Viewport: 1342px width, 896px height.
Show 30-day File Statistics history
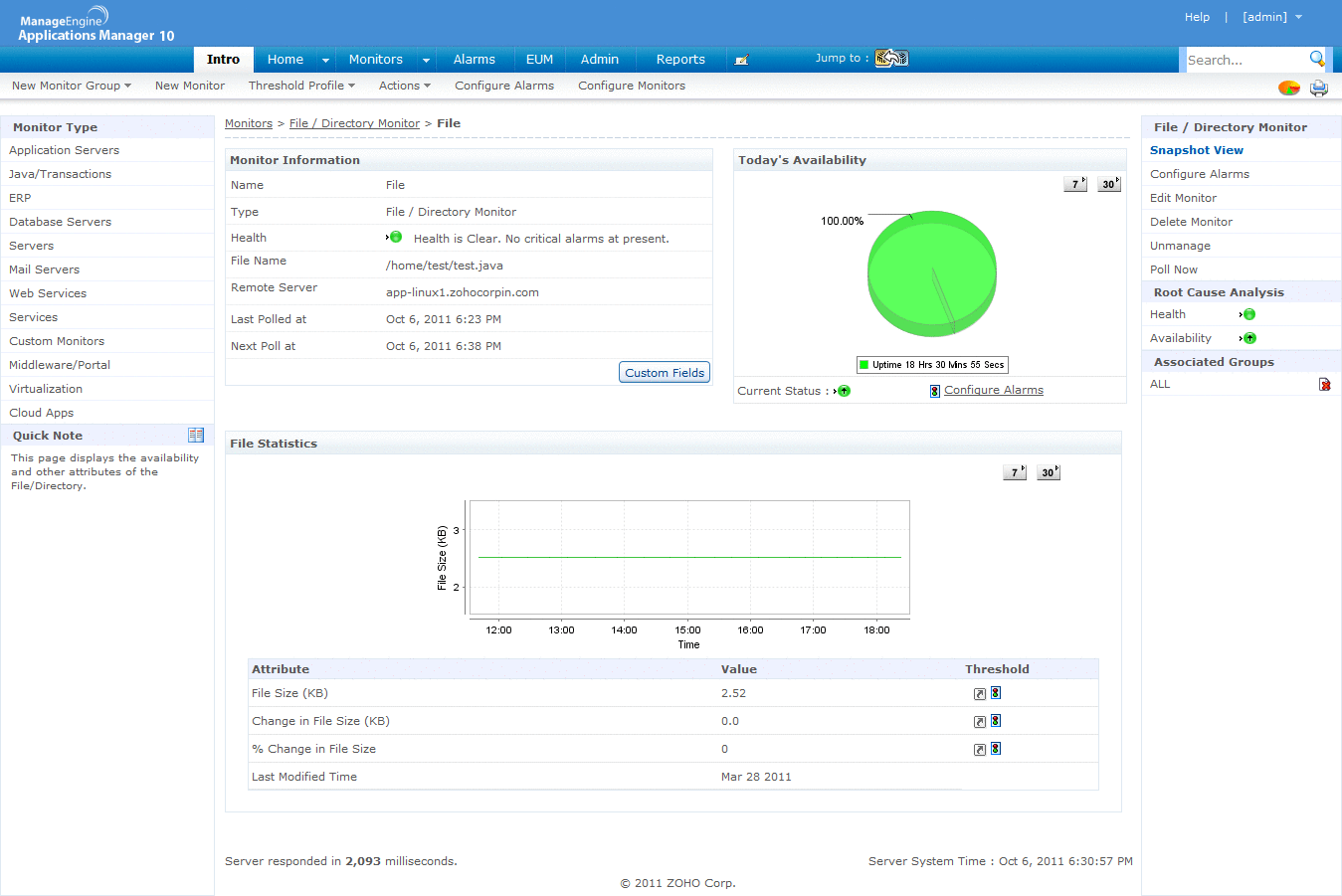(x=1048, y=472)
